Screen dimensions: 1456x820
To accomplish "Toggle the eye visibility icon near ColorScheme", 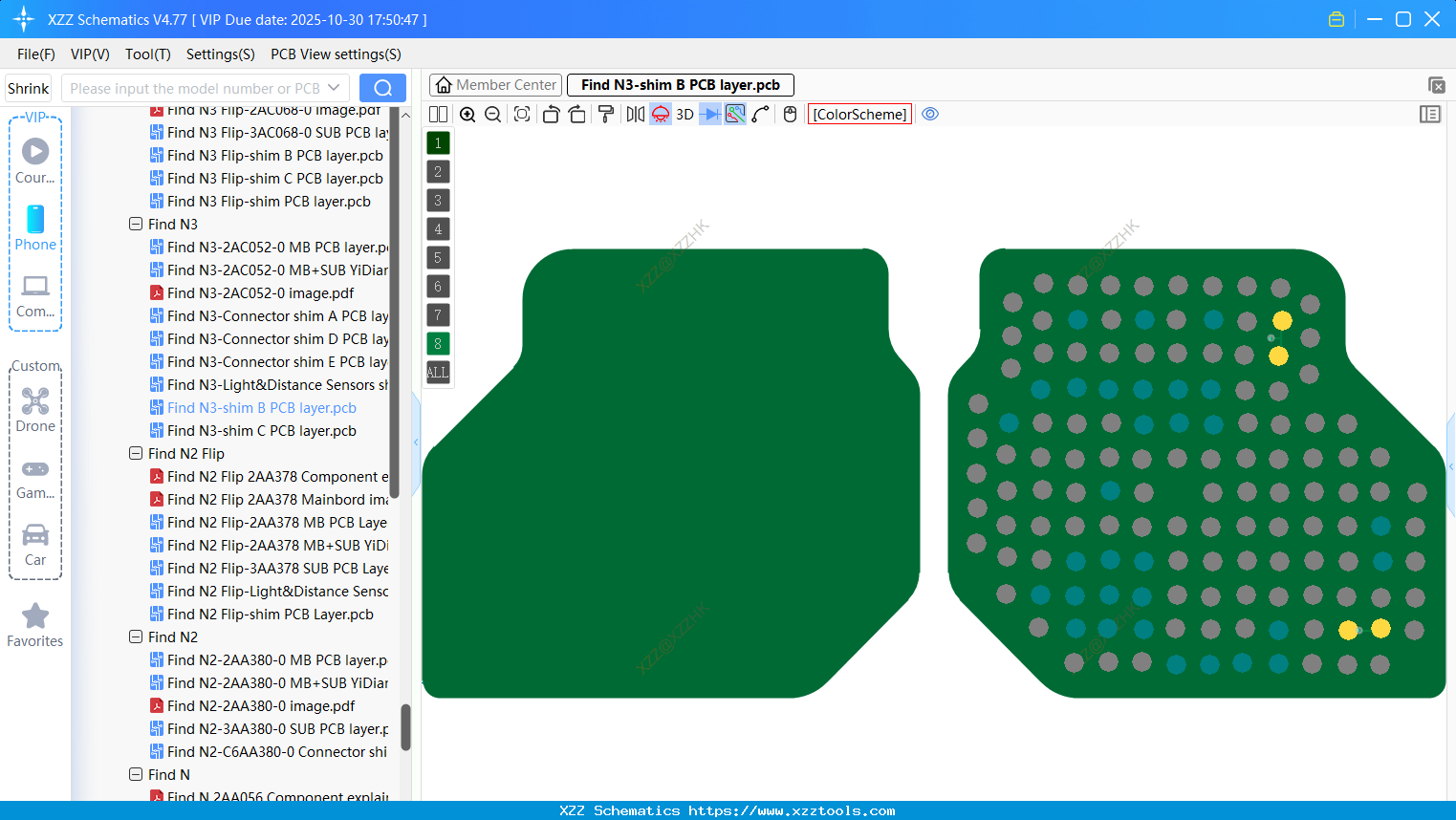I will (x=930, y=114).
